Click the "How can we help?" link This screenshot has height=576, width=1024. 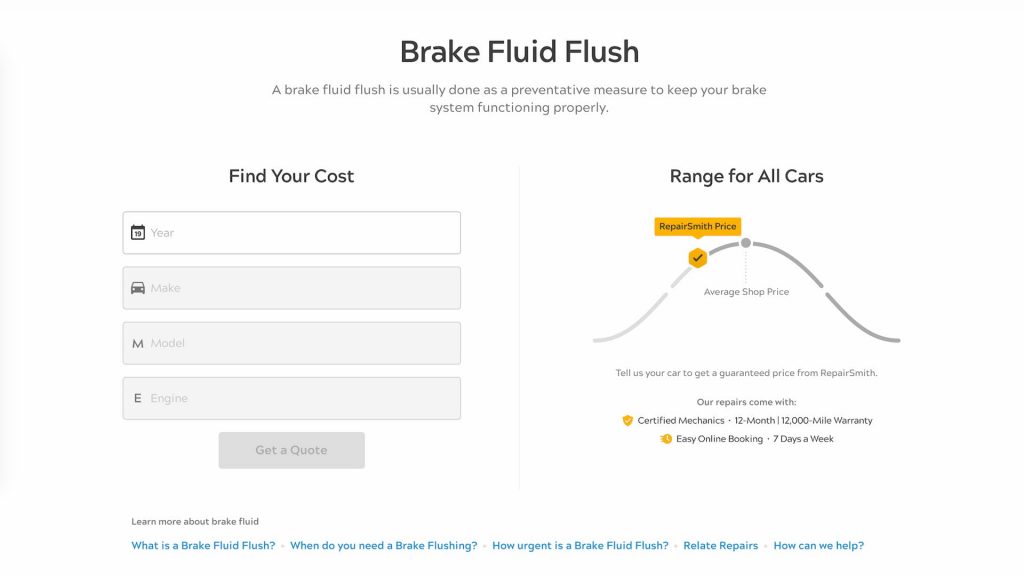(x=819, y=545)
